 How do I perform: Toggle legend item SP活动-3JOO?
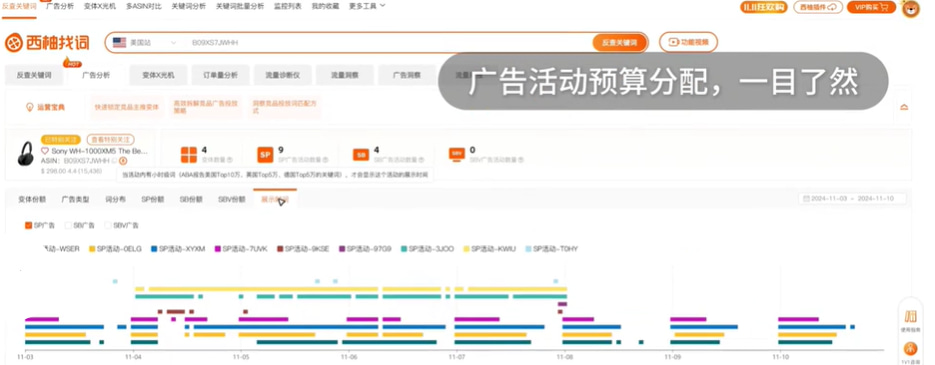coord(427,249)
